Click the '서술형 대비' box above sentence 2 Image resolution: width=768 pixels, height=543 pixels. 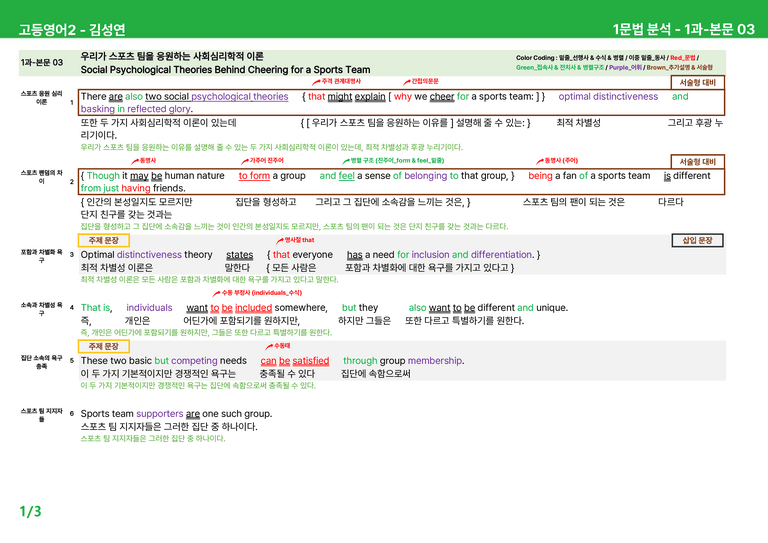(x=697, y=162)
